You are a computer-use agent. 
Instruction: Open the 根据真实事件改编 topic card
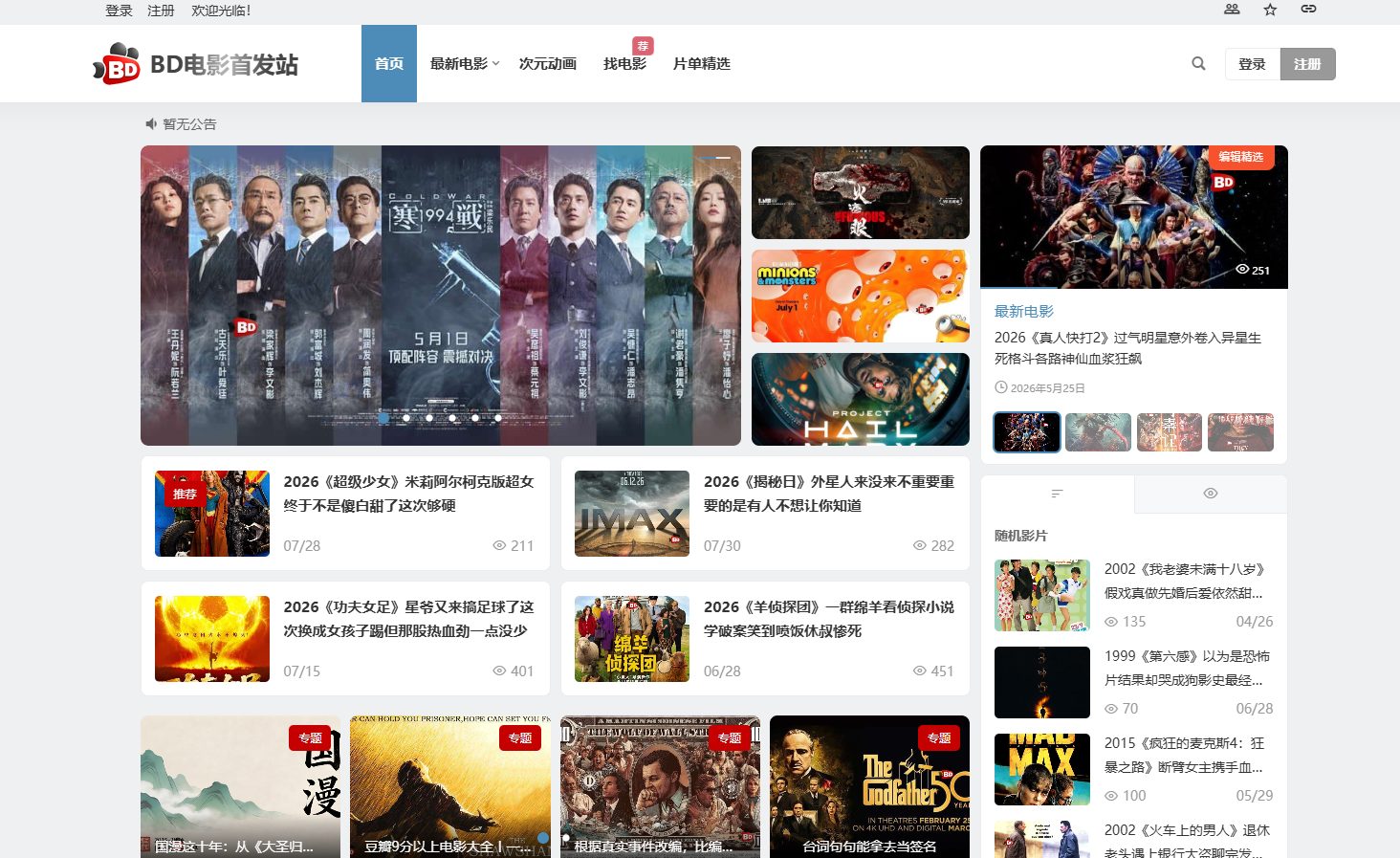(x=661, y=786)
